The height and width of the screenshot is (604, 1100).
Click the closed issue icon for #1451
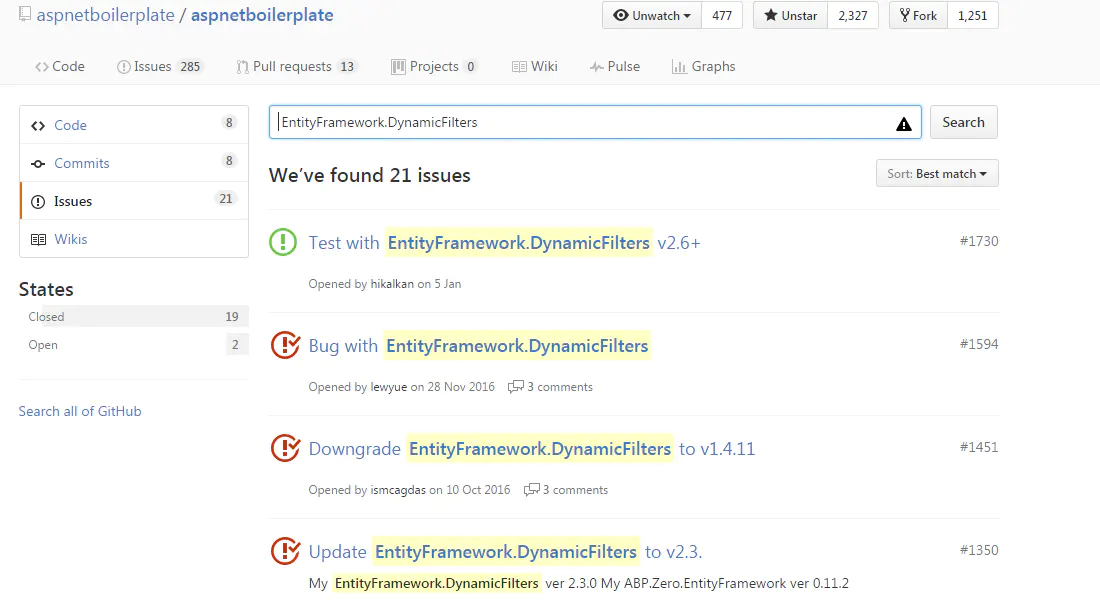[286, 448]
